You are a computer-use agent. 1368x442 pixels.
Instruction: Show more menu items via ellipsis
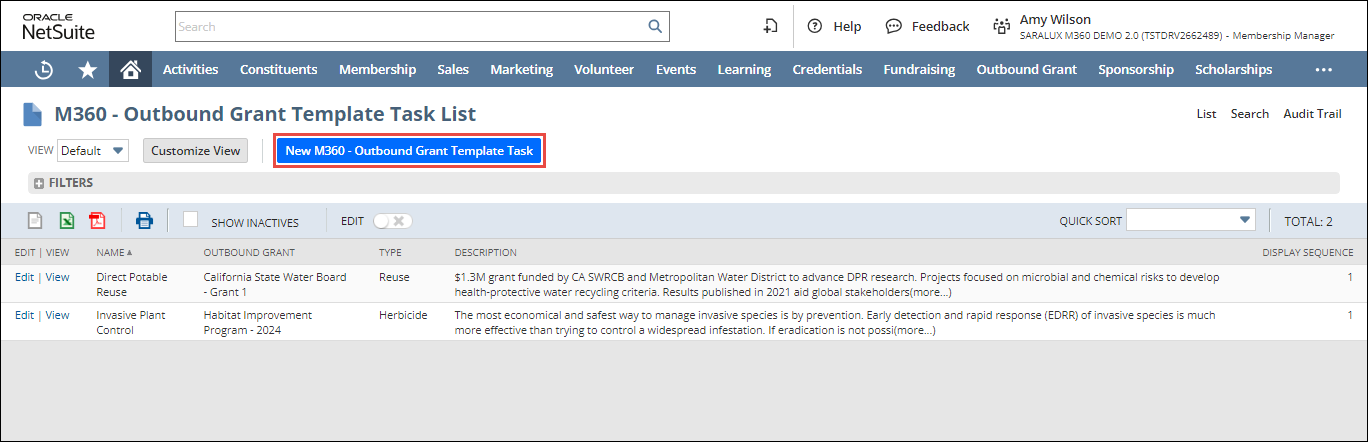tap(1323, 70)
